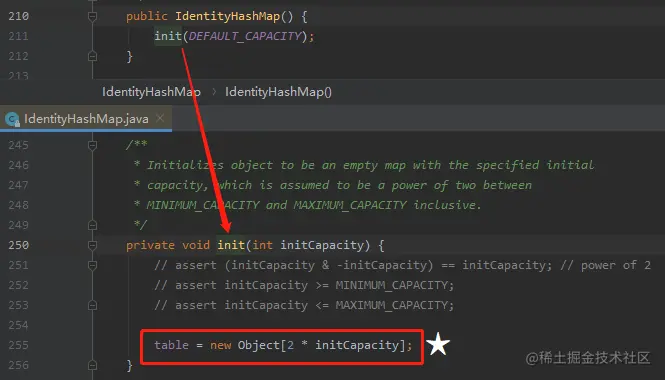This screenshot has width=665, height=380.
Task: Collapse the constructor fold marker at line 210
Action: click(92, 17)
